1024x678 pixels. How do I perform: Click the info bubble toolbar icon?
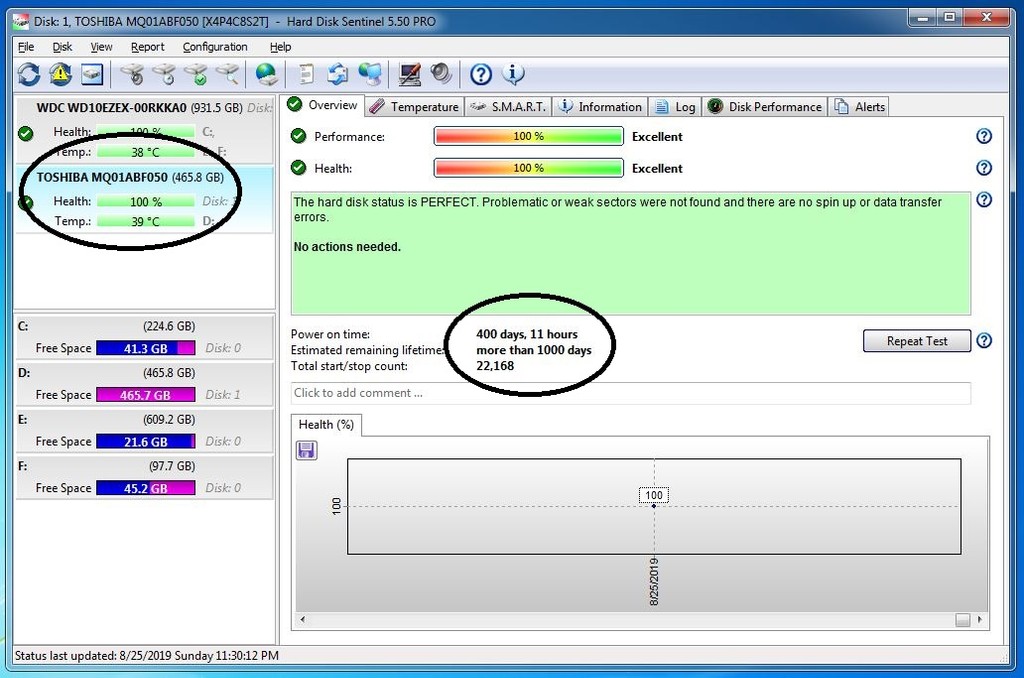pyautogui.click(x=513, y=74)
